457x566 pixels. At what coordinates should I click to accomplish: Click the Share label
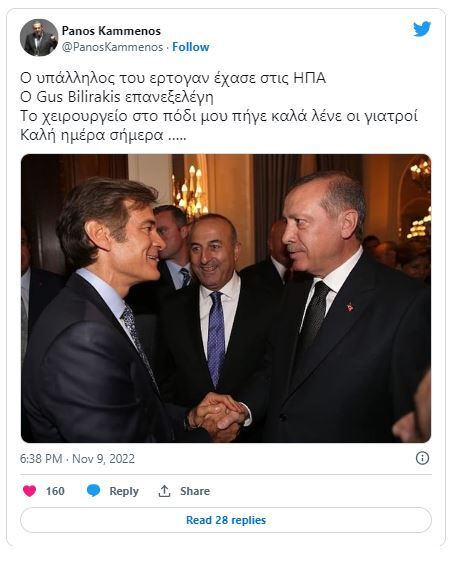(x=195, y=491)
